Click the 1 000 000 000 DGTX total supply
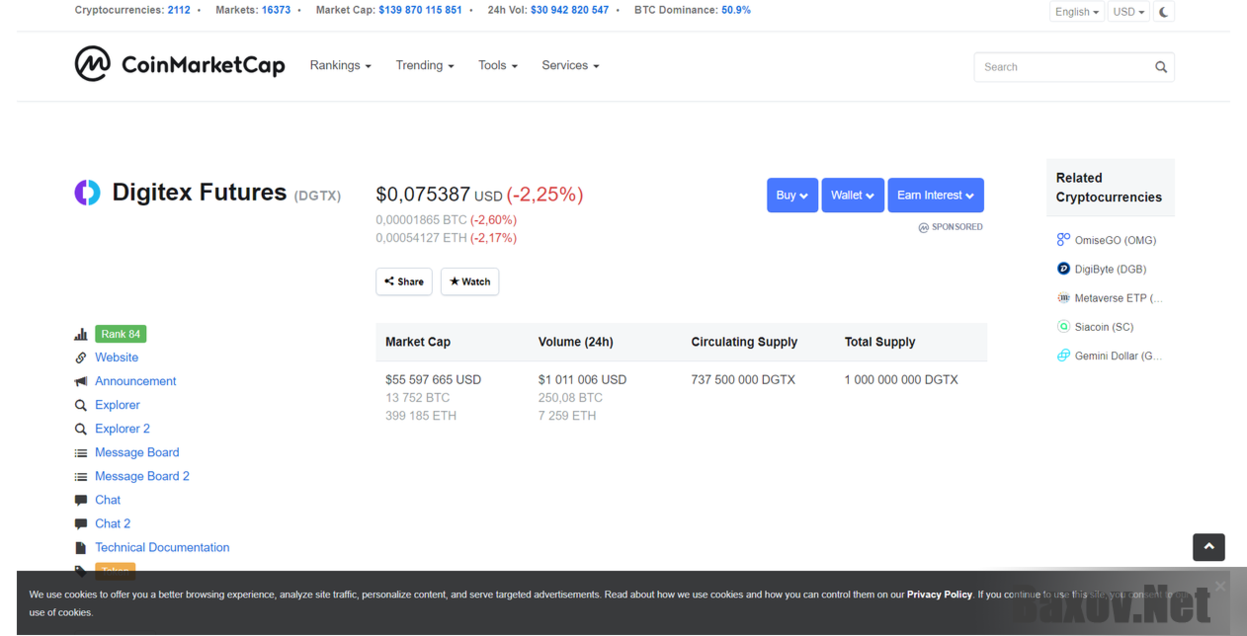Image resolution: width=1247 pixels, height=636 pixels. [901, 380]
